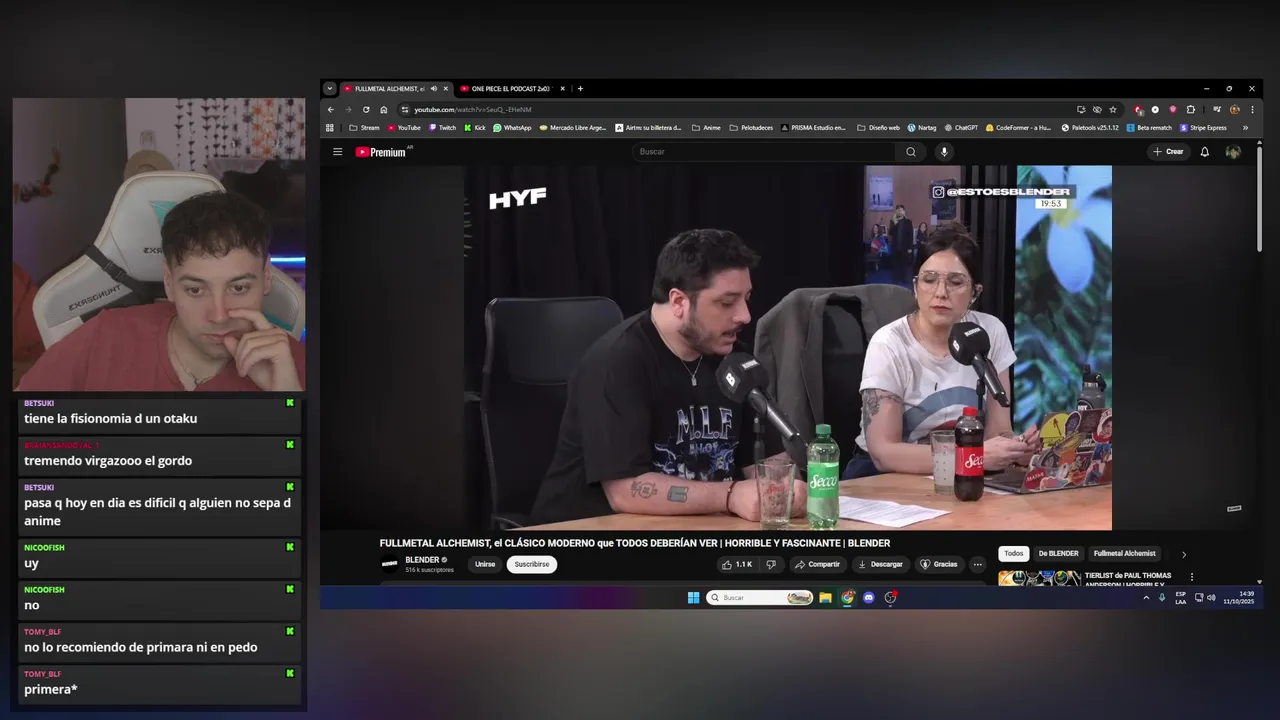Open Chrome three-dot menu

[1252, 110]
